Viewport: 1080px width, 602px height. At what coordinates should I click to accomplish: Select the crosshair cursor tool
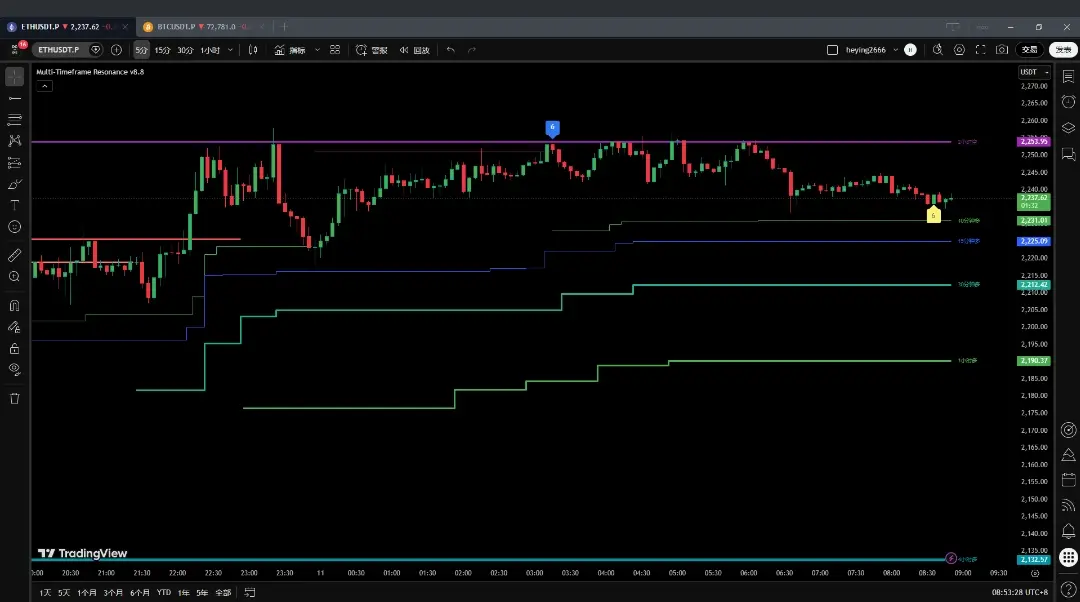[x=14, y=76]
